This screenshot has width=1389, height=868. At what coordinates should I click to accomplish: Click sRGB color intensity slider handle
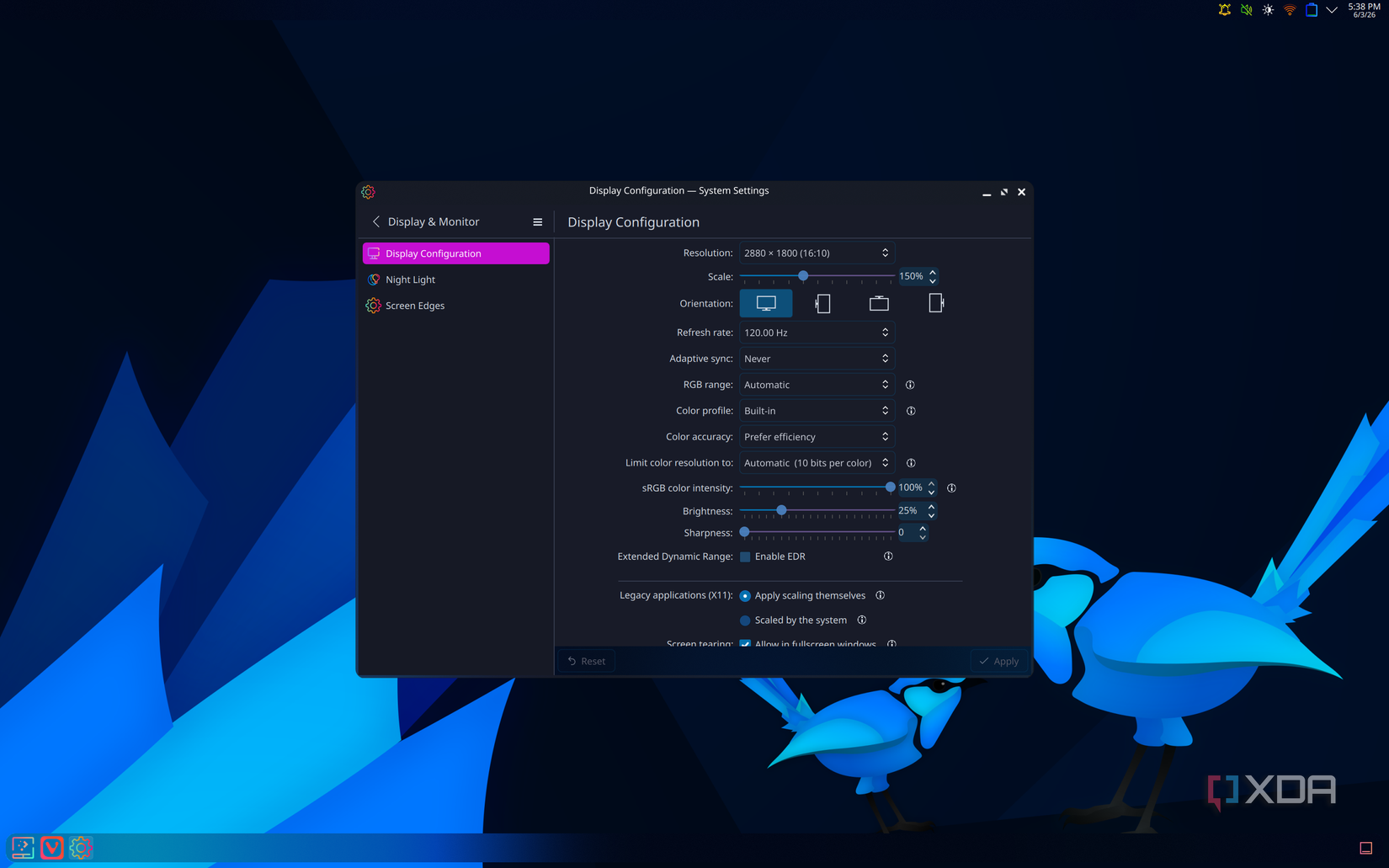[x=890, y=487]
